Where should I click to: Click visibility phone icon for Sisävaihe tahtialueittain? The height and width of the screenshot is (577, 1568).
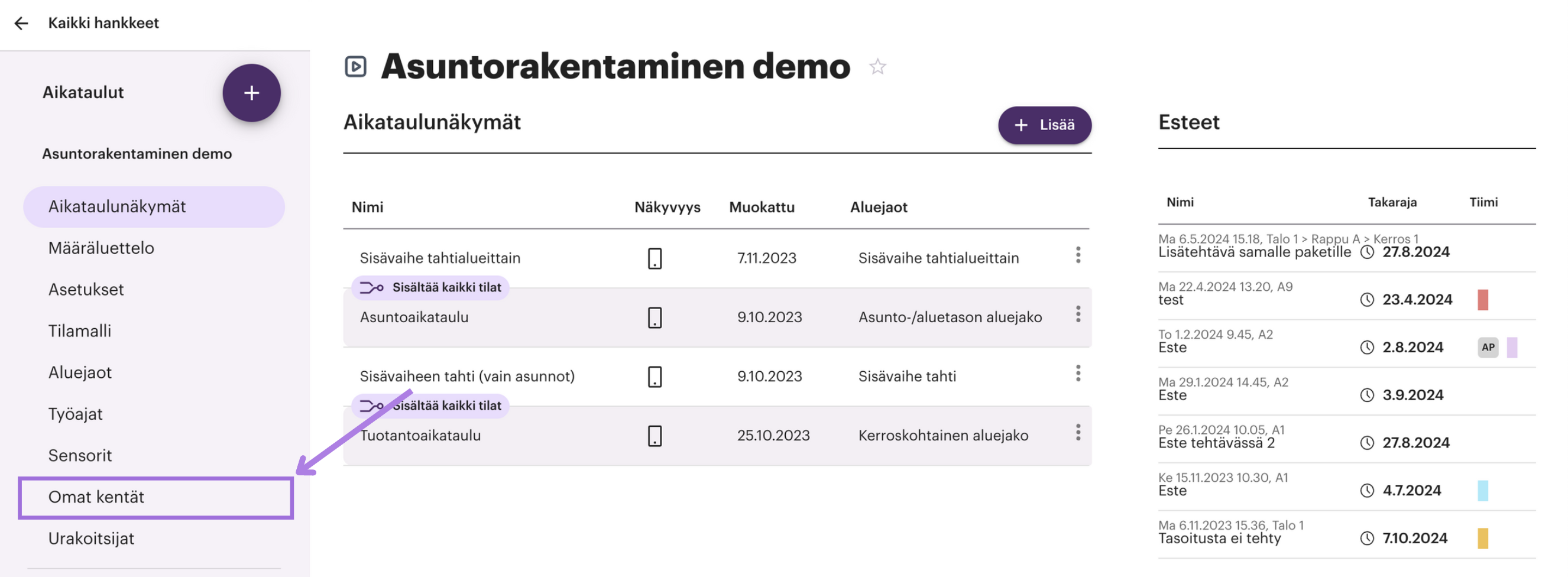[x=655, y=258]
